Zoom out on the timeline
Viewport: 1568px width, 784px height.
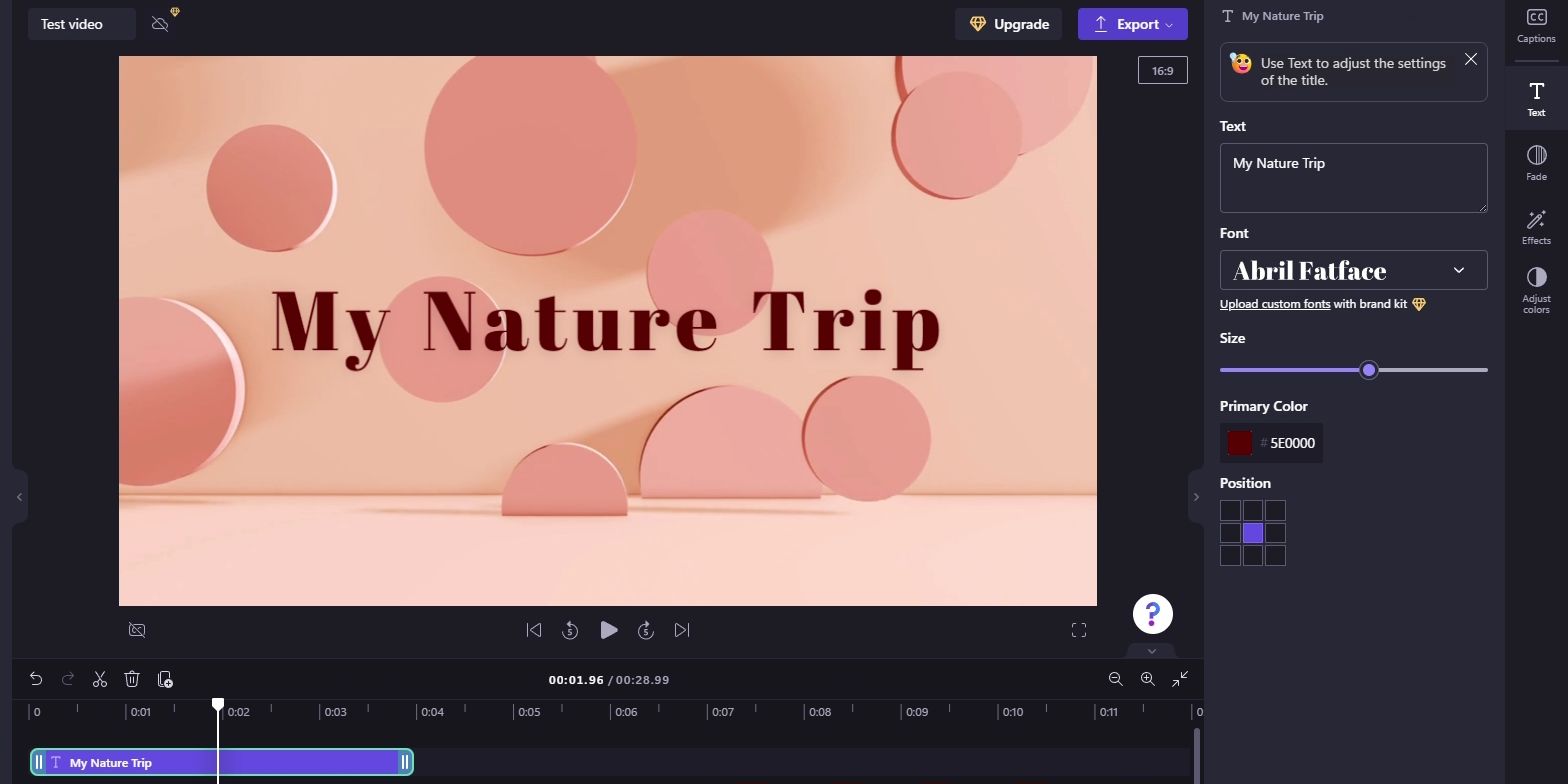pos(1115,680)
